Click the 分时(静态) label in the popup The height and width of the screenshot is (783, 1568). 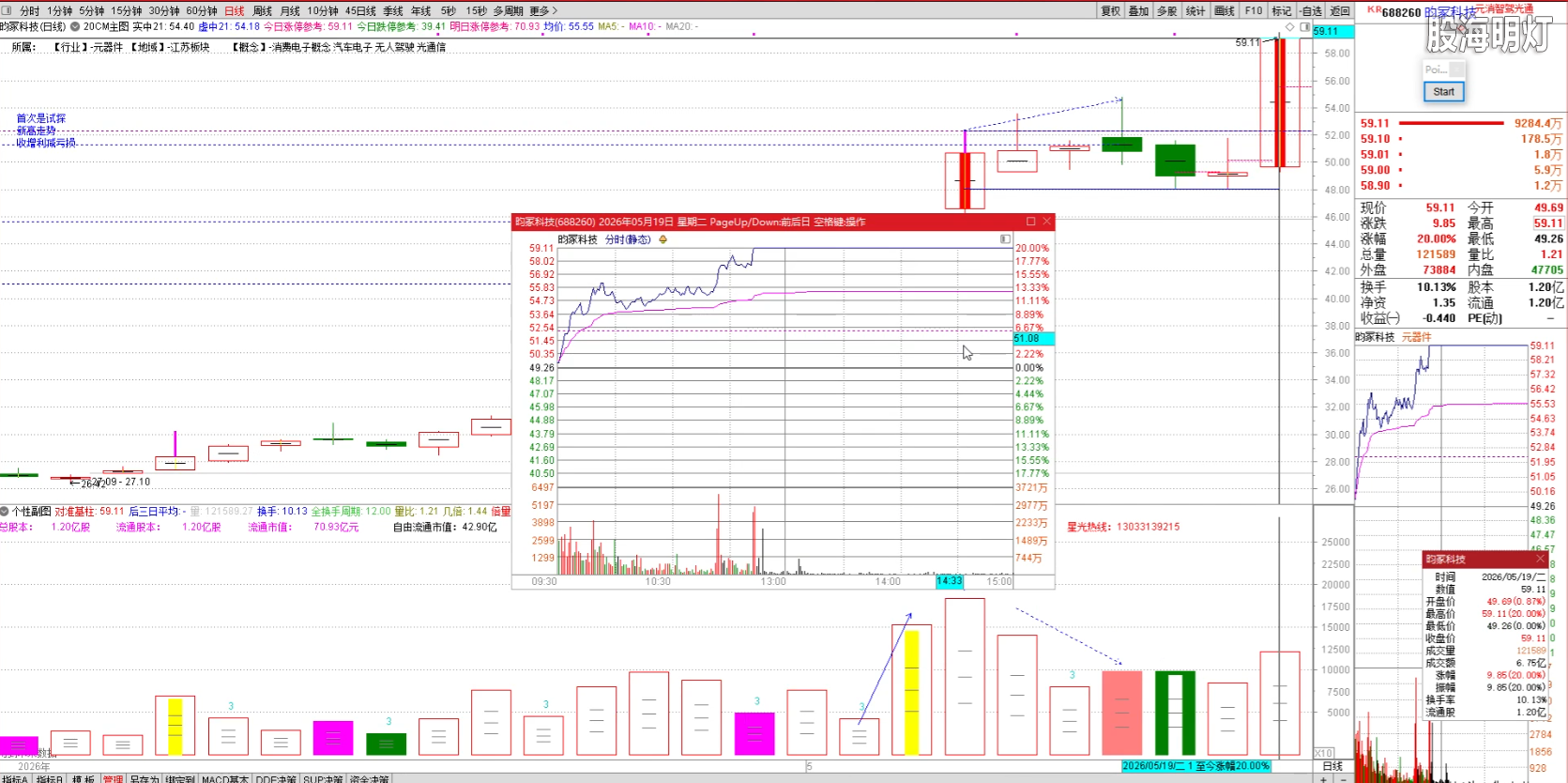pyautogui.click(x=628, y=239)
